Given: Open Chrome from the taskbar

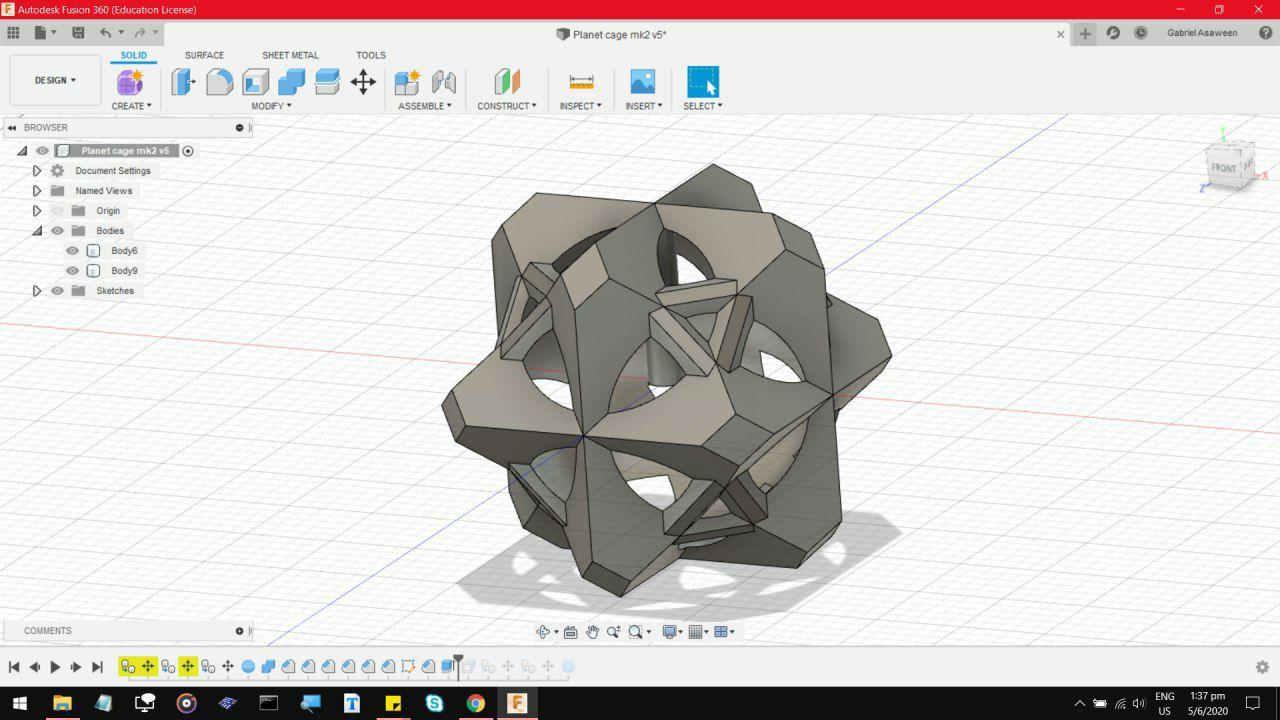Looking at the screenshot, I should pyautogui.click(x=475, y=703).
